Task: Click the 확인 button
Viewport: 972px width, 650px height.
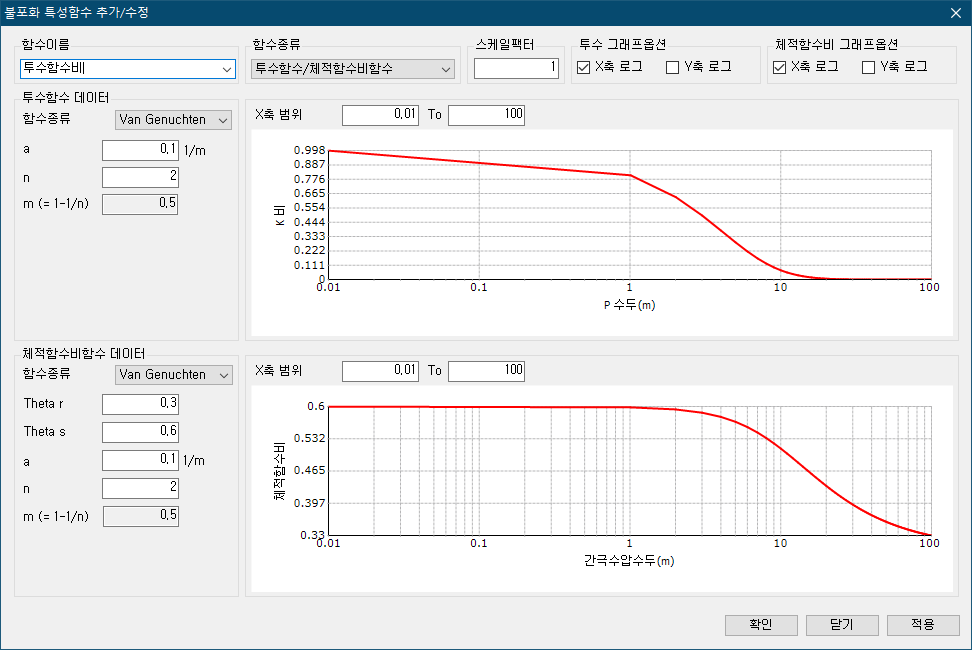Action: coord(761,624)
